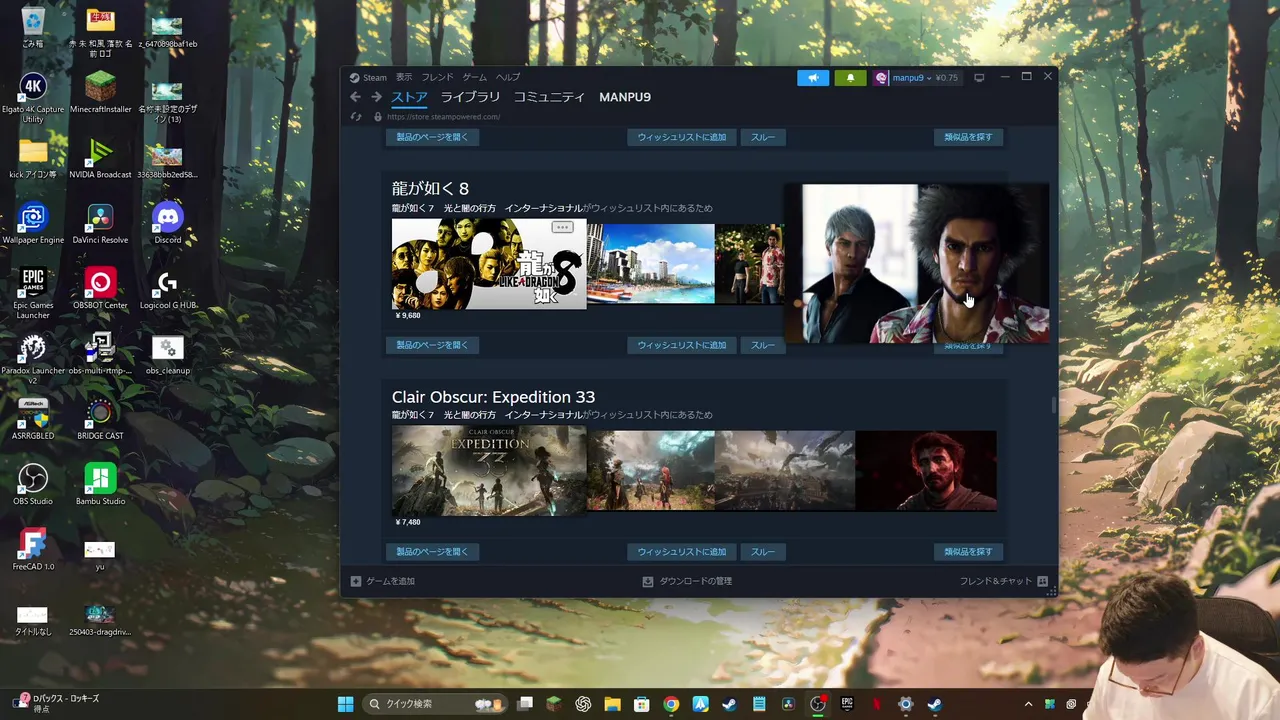
Task: Open the 龍が如く8 main capsule image
Action: [x=489, y=264]
